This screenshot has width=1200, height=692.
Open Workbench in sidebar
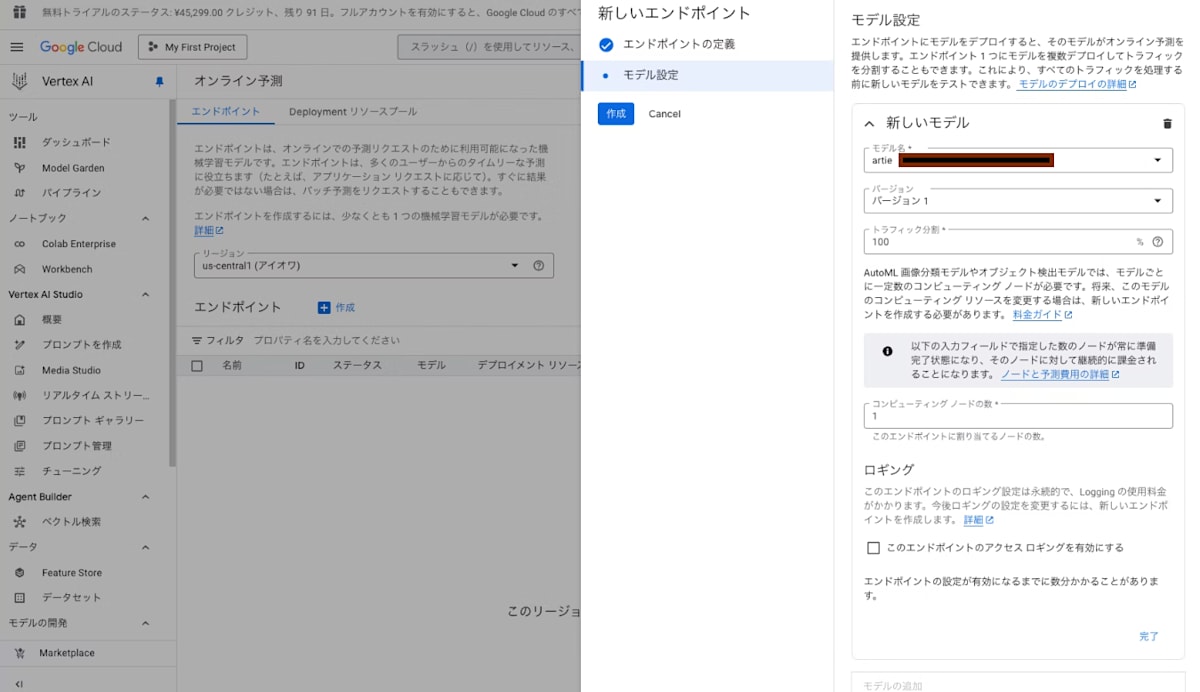pos(67,269)
